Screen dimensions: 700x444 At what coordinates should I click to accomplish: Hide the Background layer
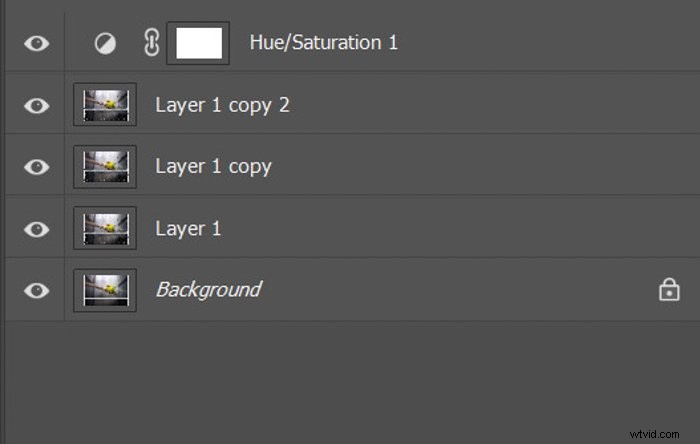(x=36, y=290)
